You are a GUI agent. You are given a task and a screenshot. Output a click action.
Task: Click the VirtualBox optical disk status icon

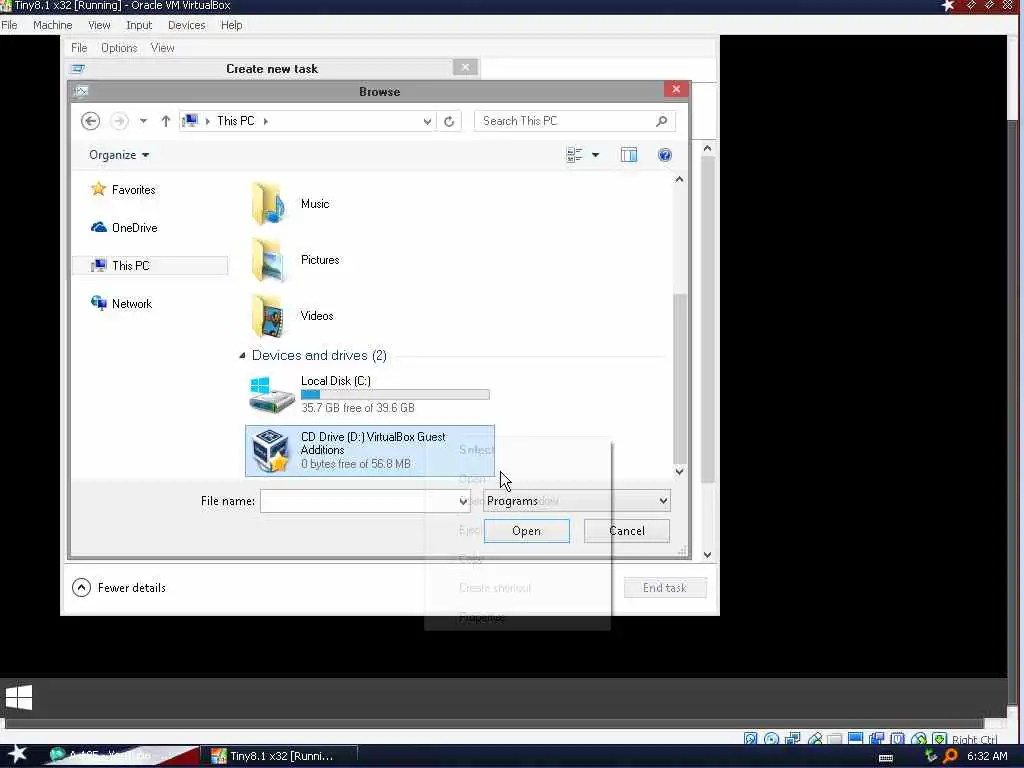pos(771,739)
